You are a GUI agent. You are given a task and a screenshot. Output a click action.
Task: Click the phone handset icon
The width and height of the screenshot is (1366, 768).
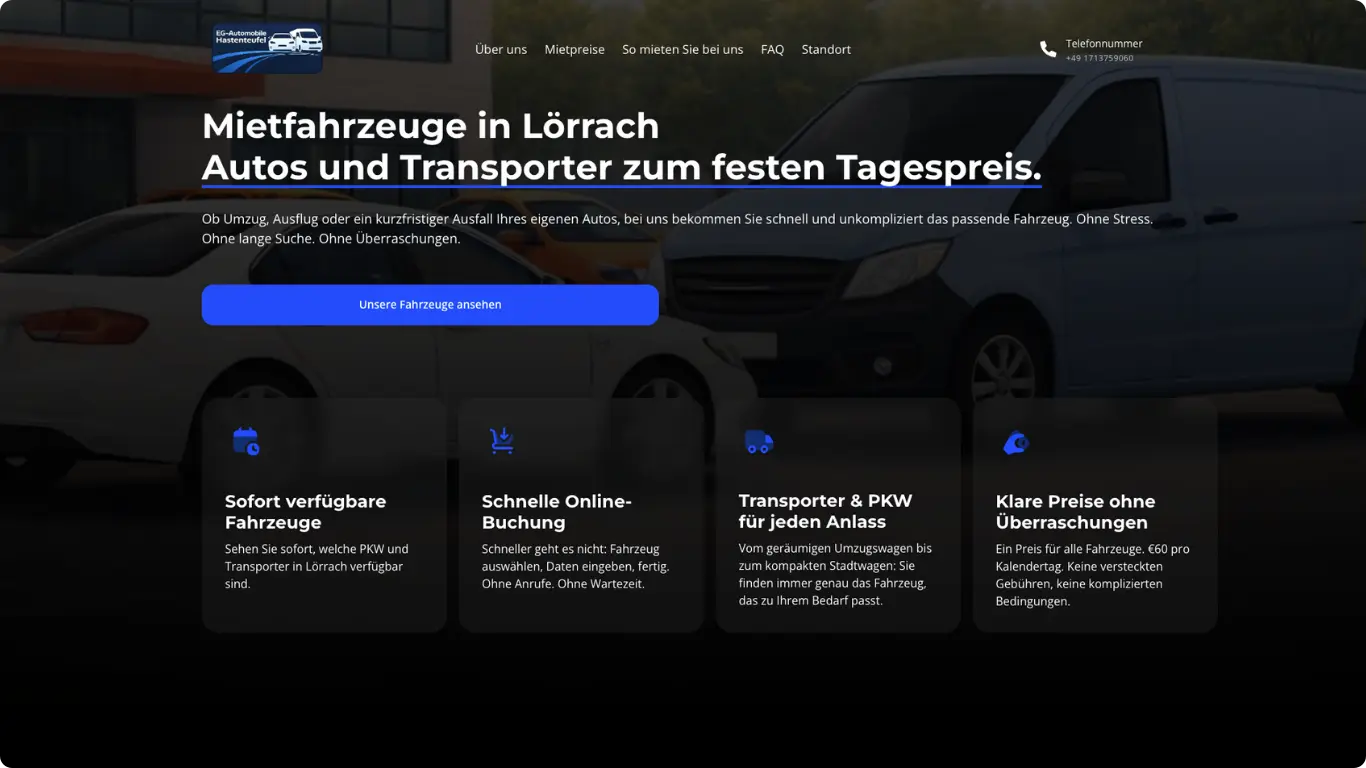click(x=1047, y=49)
